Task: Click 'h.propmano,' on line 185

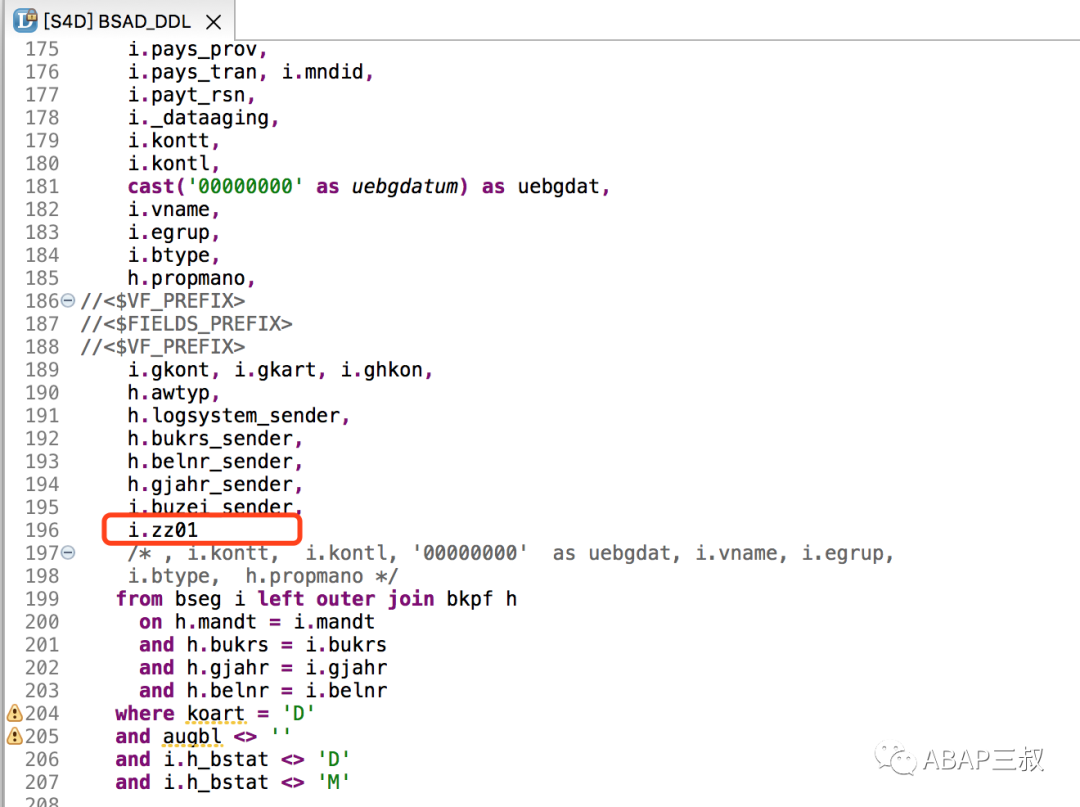Action: pos(191,278)
